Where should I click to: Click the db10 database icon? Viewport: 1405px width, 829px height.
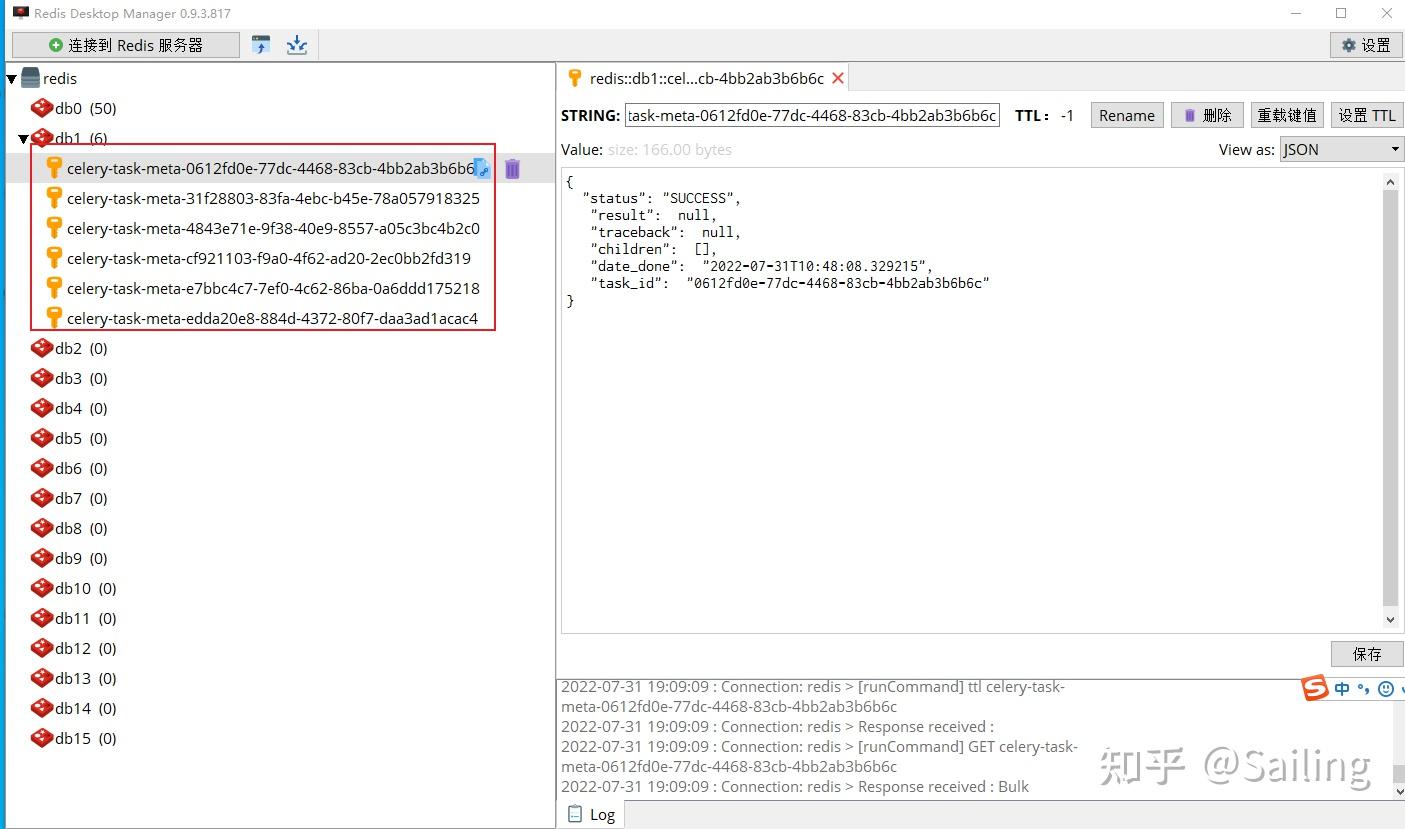point(42,588)
